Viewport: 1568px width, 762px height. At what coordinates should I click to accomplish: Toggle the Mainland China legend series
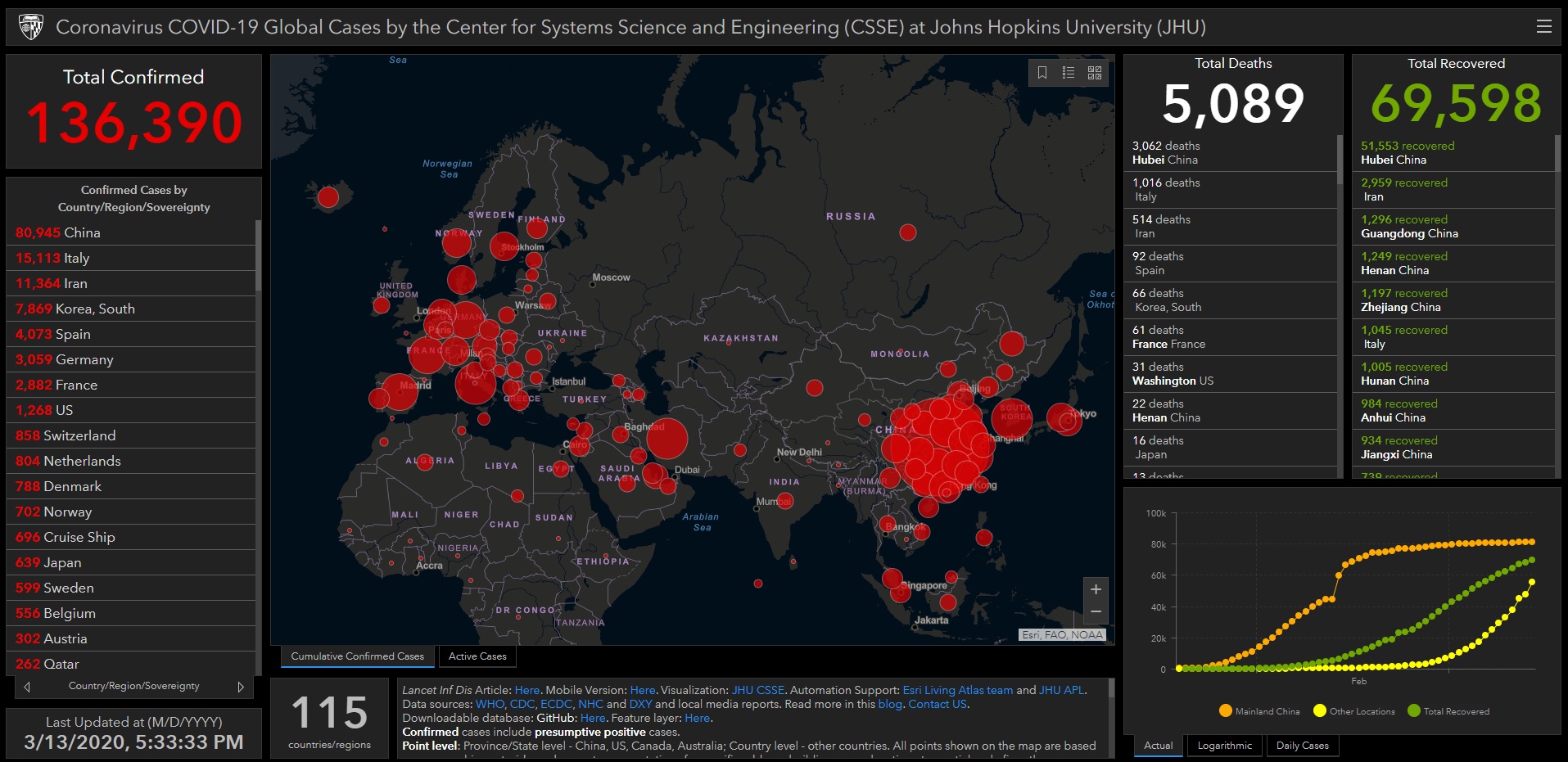[1259, 711]
